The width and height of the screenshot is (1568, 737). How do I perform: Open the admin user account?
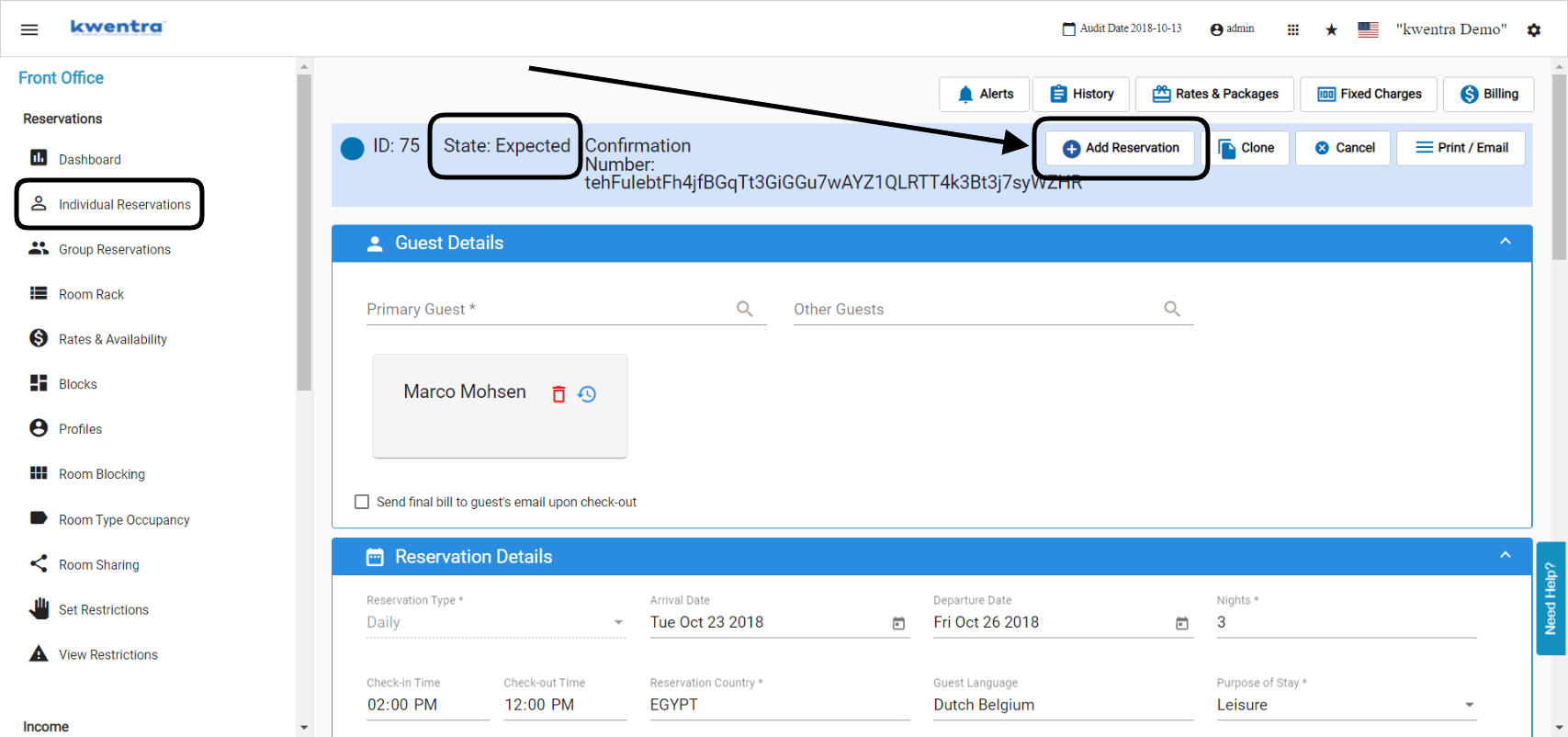tap(1232, 29)
